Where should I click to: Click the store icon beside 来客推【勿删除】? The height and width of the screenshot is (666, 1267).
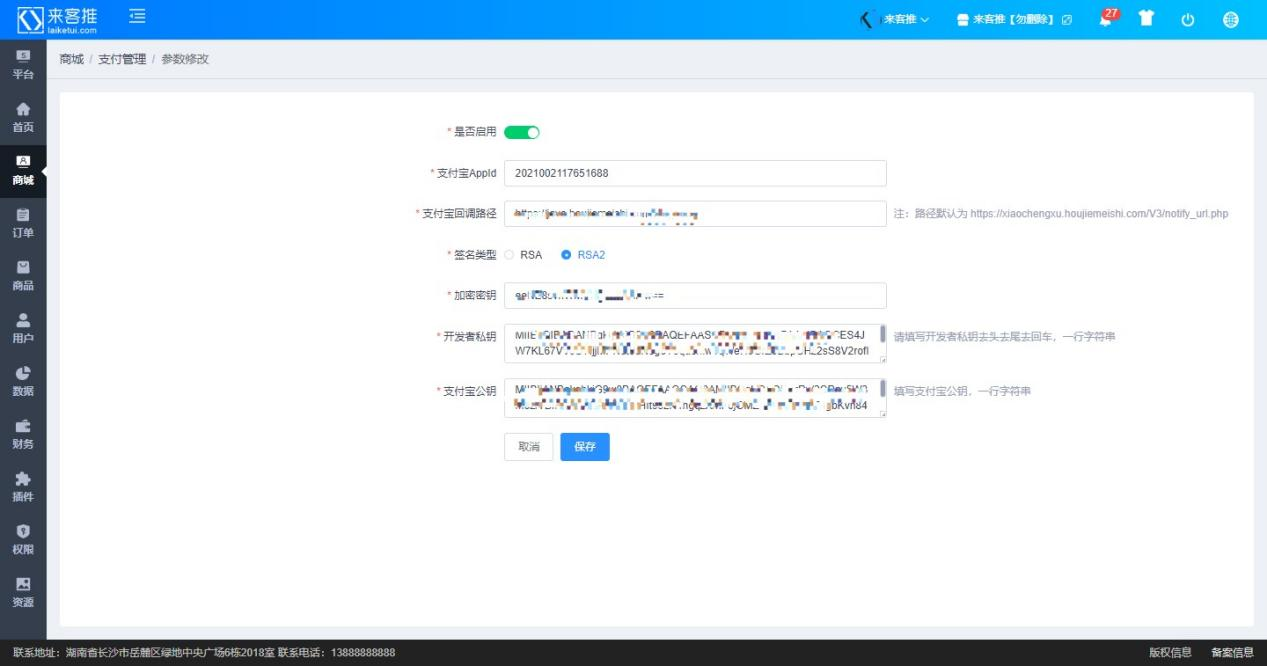[963, 20]
